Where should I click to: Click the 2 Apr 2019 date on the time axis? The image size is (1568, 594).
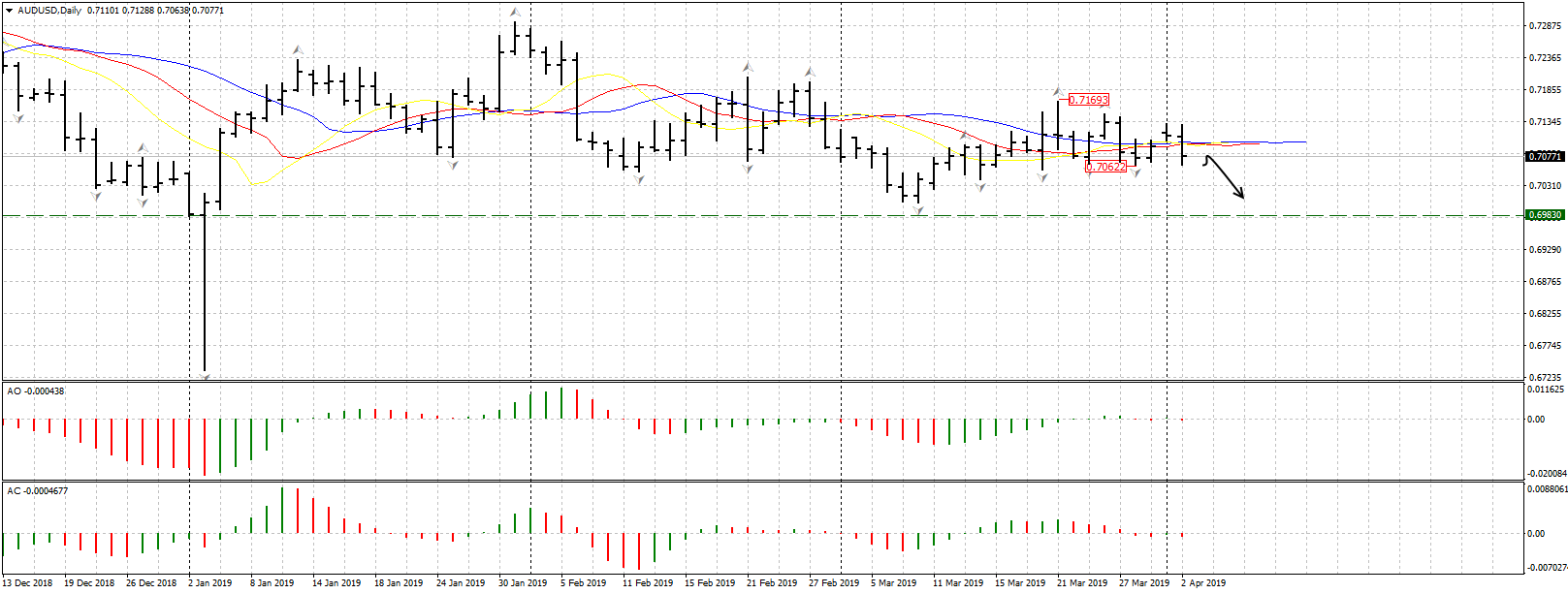coord(1202,583)
